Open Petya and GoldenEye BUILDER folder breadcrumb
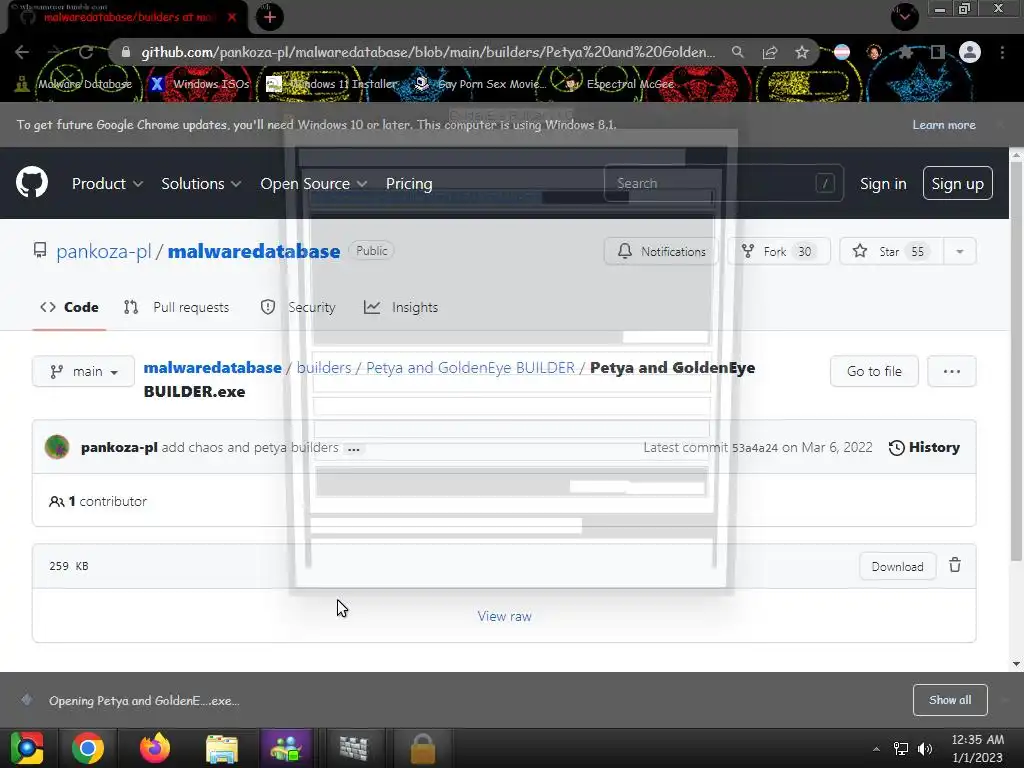Viewport: 1024px width, 768px height. point(470,368)
